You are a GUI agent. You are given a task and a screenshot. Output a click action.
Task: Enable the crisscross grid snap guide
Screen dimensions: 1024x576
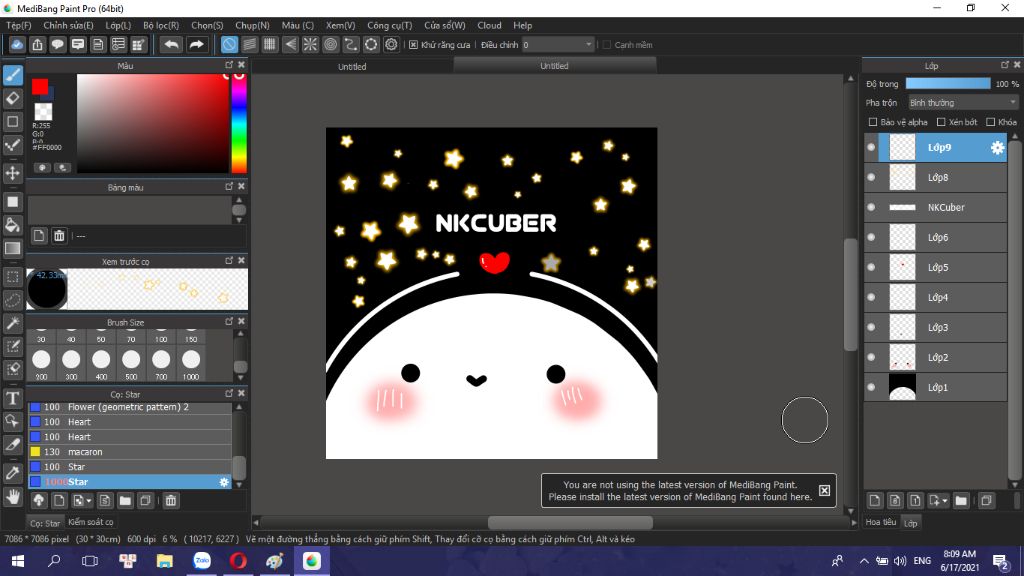click(x=270, y=44)
